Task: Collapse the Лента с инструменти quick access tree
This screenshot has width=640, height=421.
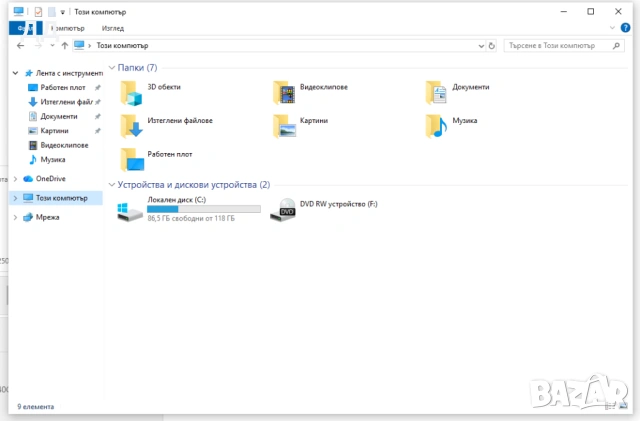Action: [x=15, y=73]
